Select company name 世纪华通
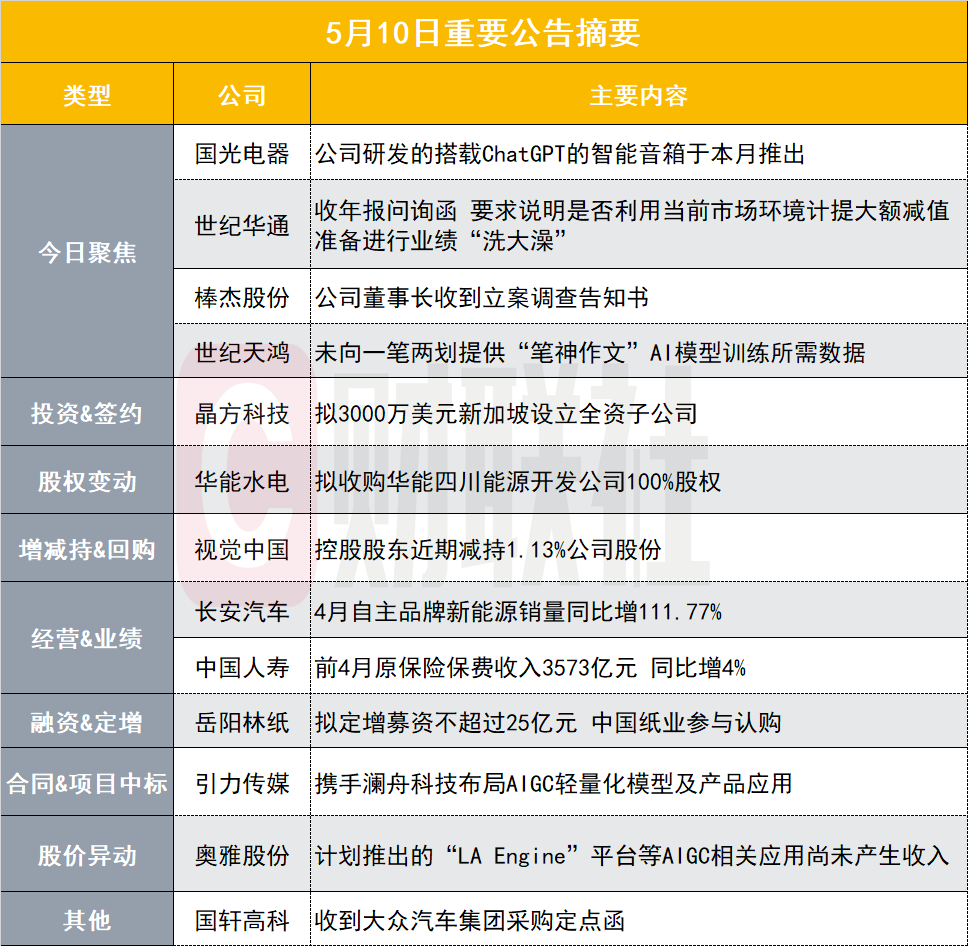Image resolution: width=968 pixels, height=946 pixels. pos(242,225)
